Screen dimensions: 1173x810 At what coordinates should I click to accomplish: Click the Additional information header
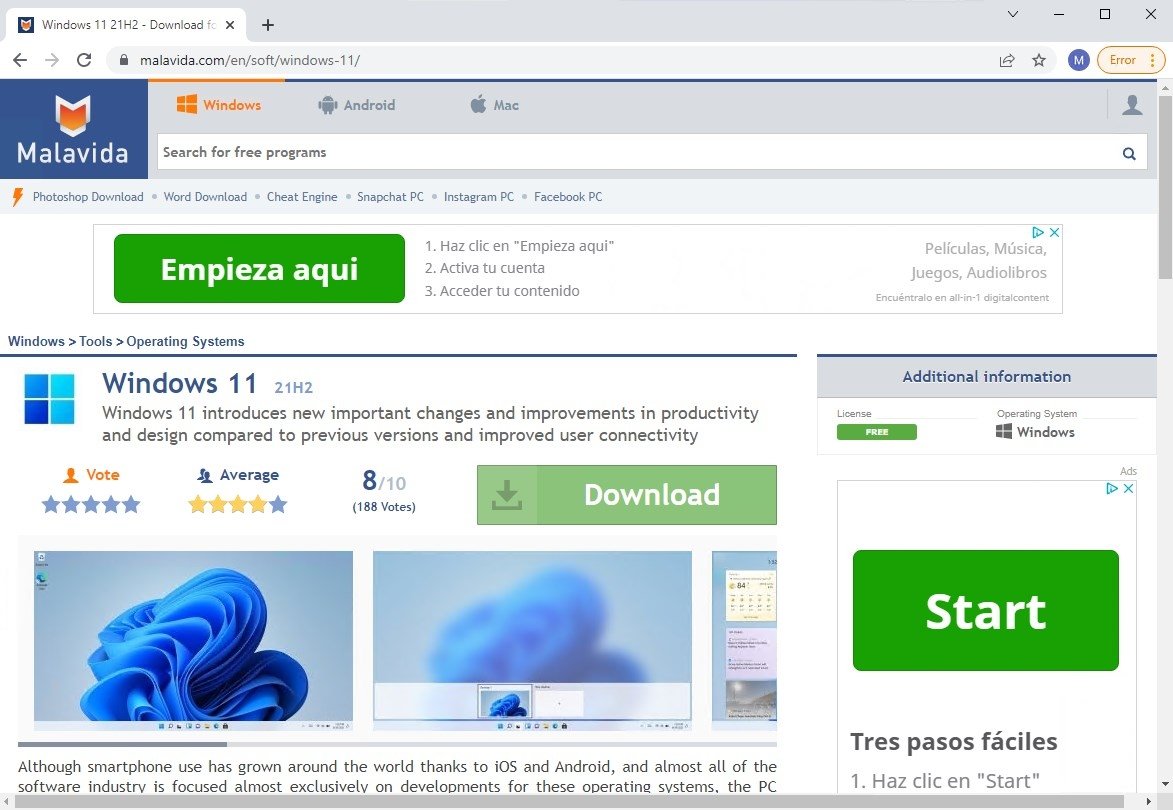[x=987, y=377]
